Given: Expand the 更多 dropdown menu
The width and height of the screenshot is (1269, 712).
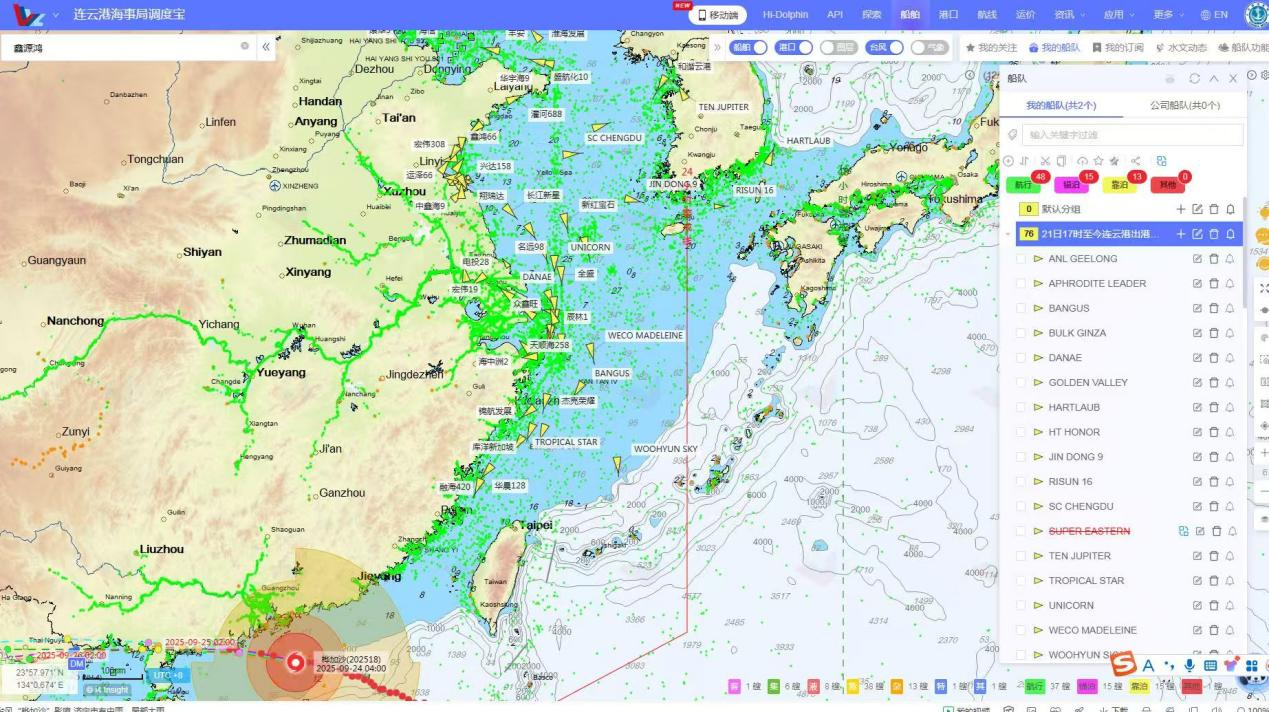Looking at the screenshot, I should click(1168, 15).
